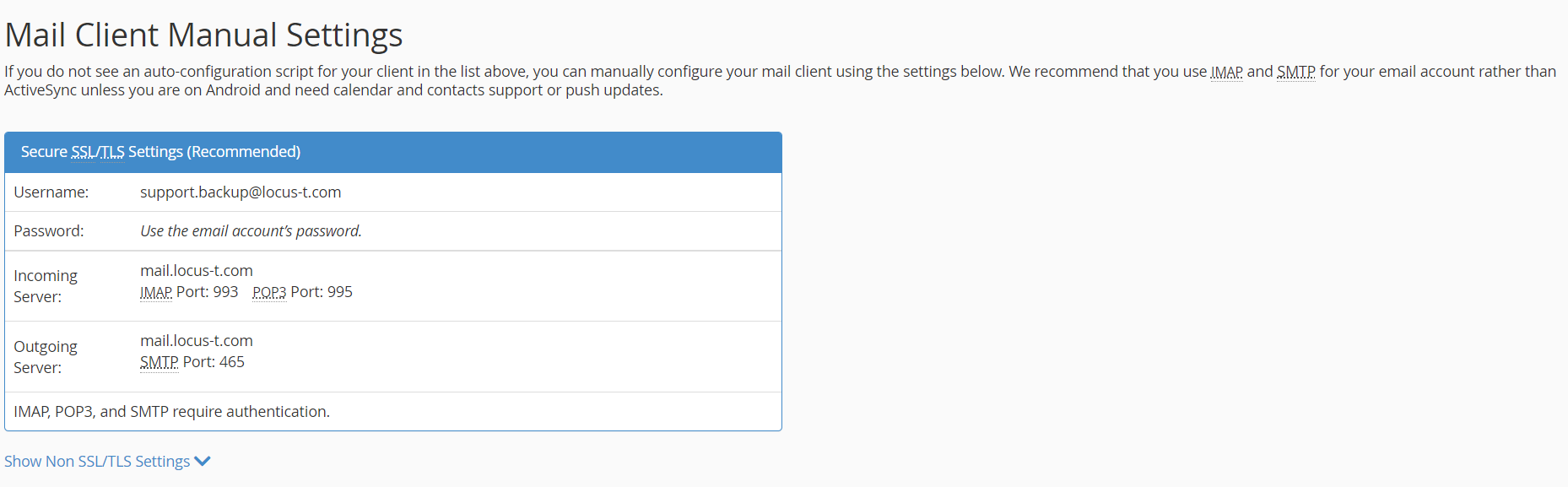Click the email account's password note
1568x487 pixels.
pos(251,231)
